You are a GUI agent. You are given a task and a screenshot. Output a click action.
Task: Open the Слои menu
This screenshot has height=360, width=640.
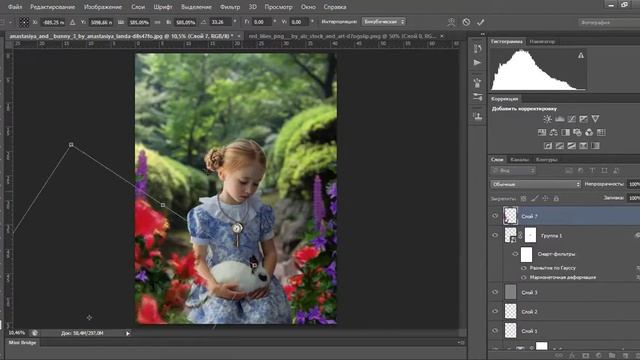pos(138,7)
